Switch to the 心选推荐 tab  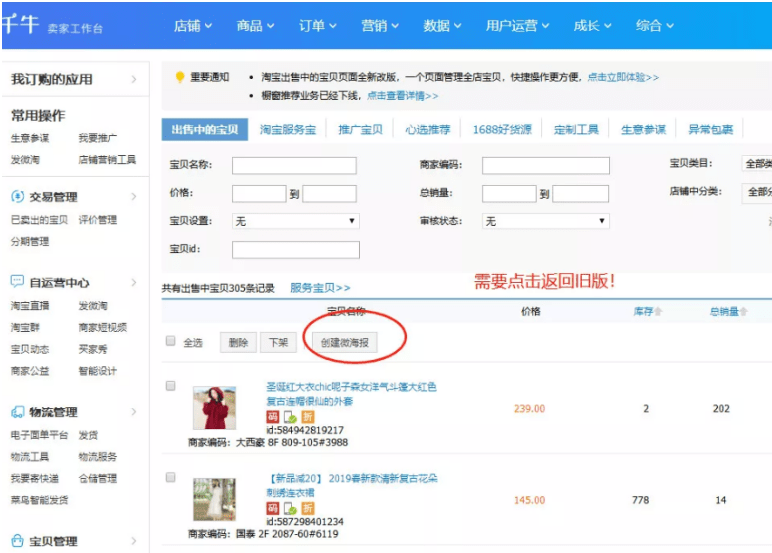[427, 130]
